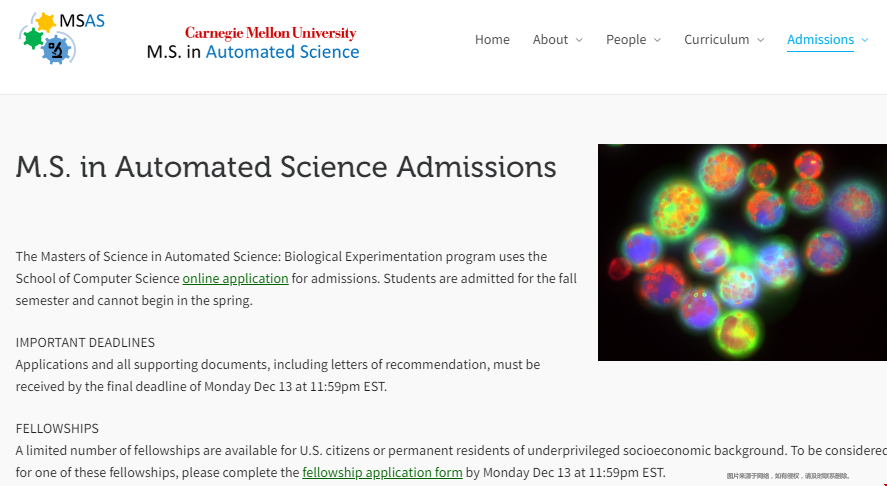Click the fluorescent cells microscopy image
This screenshot has width=887, height=486.
(x=742, y=252)
